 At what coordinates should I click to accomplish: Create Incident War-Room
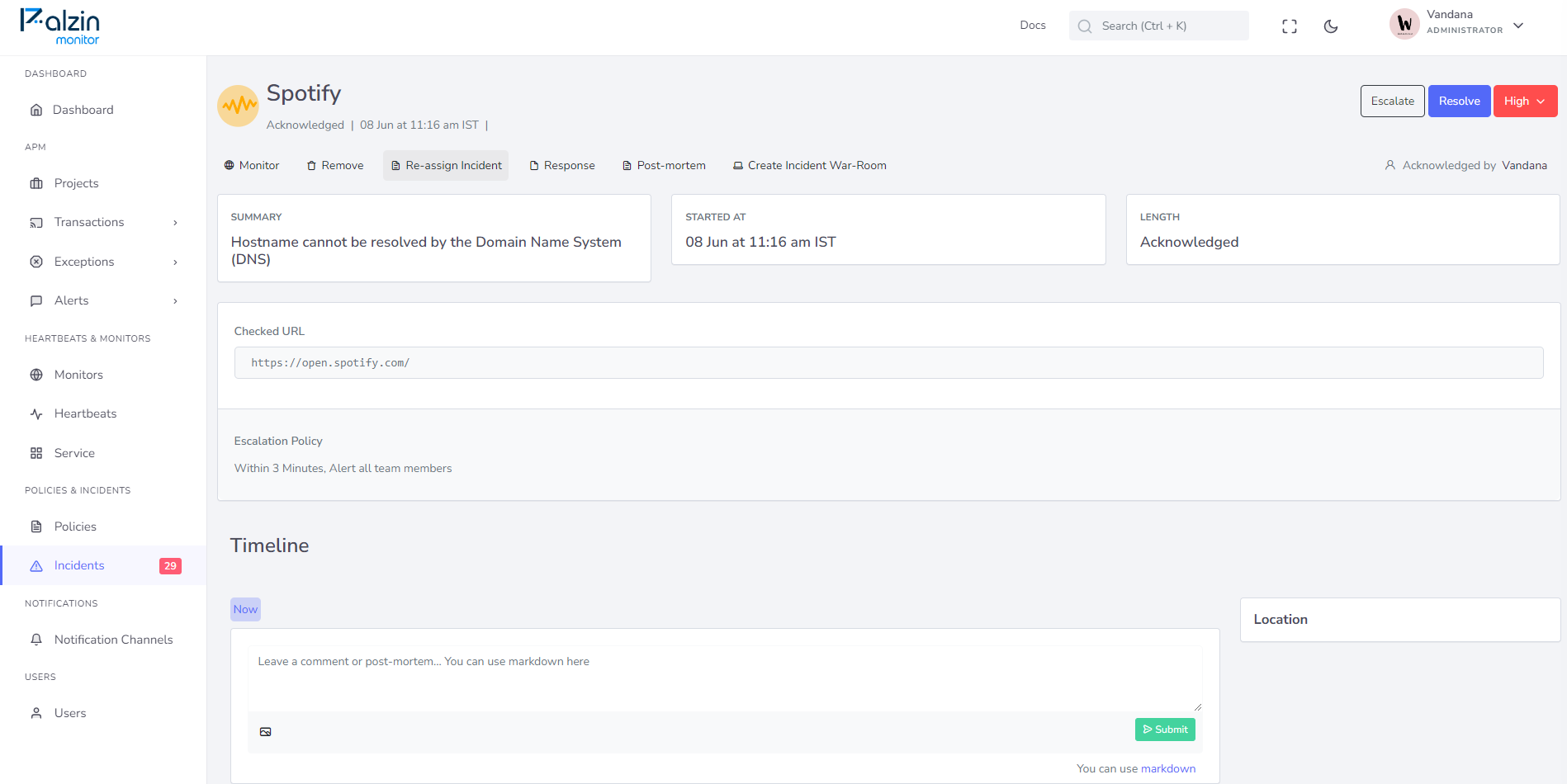[810, 165]
